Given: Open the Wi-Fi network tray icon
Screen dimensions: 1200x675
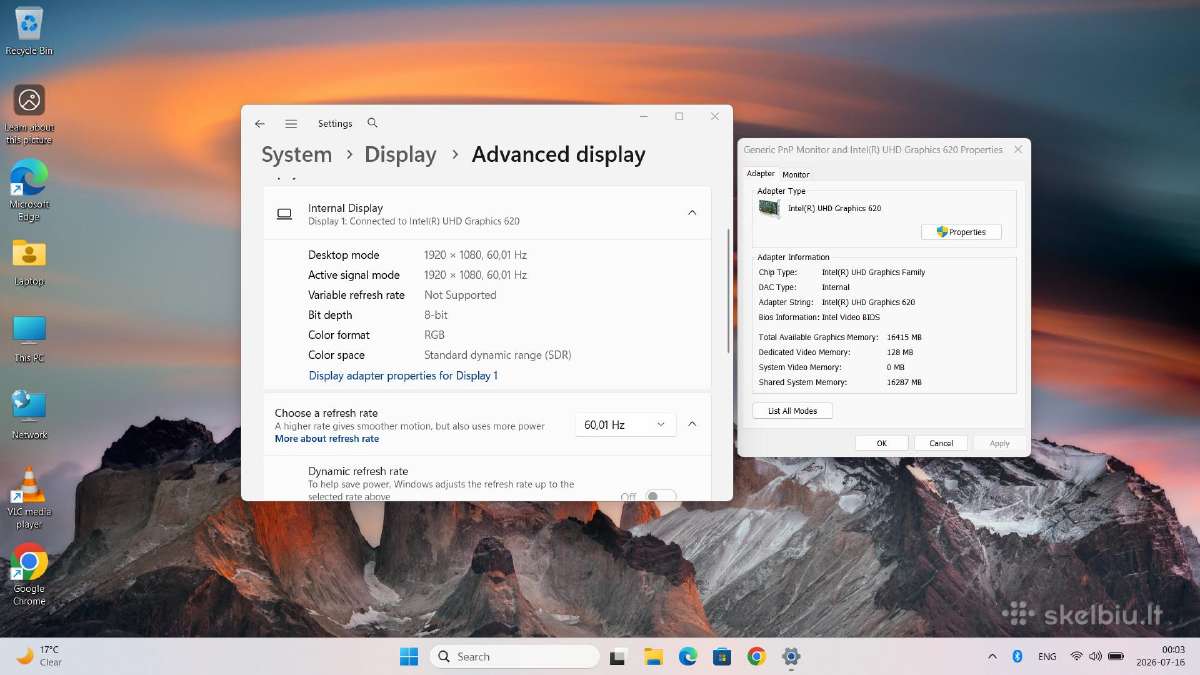Looking at the screenshot, I should (1076, 656).
